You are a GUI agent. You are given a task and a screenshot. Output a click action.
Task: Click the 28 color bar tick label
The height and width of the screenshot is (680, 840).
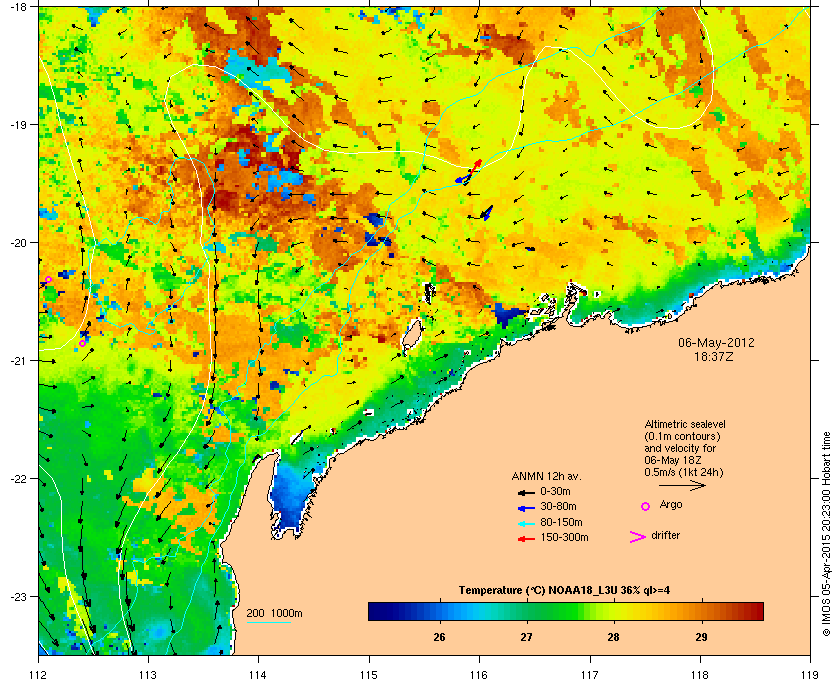point(613,637)
